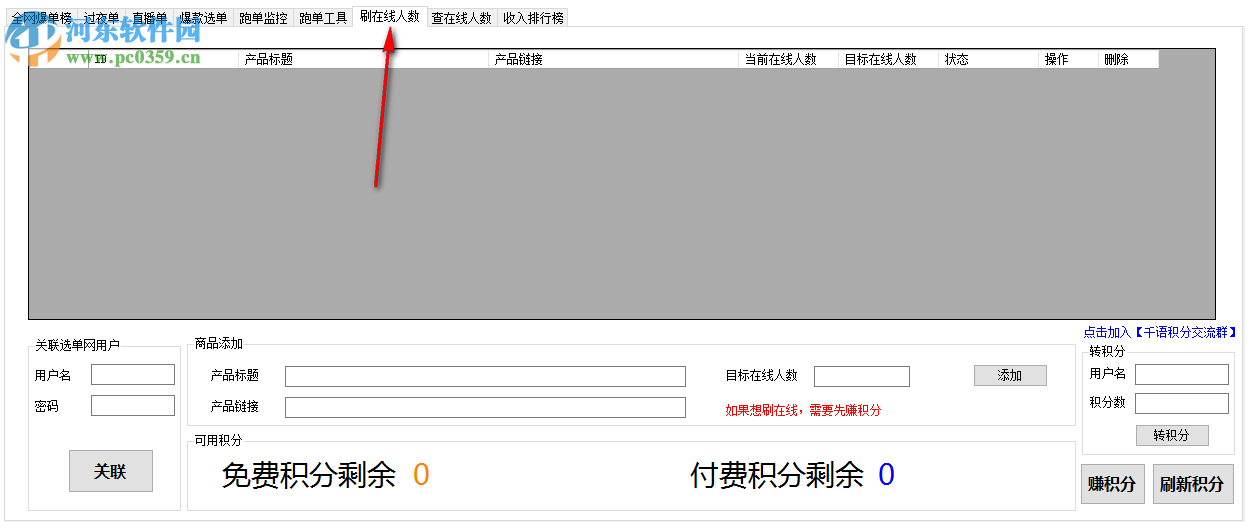
Task: Click the 付费积分剩余 label
Action: 777,475
